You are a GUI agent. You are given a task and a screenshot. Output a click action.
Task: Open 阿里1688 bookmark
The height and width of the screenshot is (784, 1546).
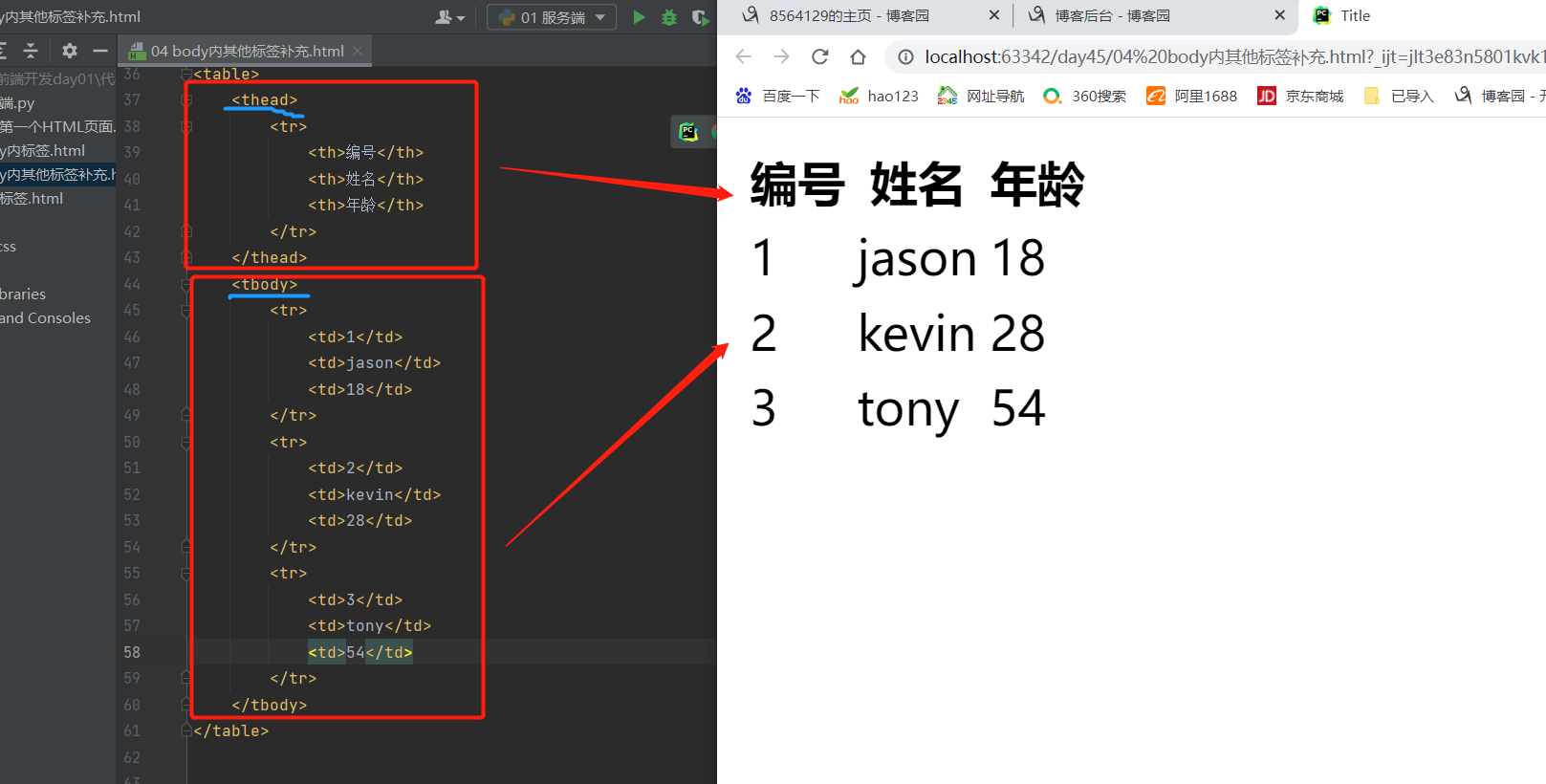click(1192, 96)
